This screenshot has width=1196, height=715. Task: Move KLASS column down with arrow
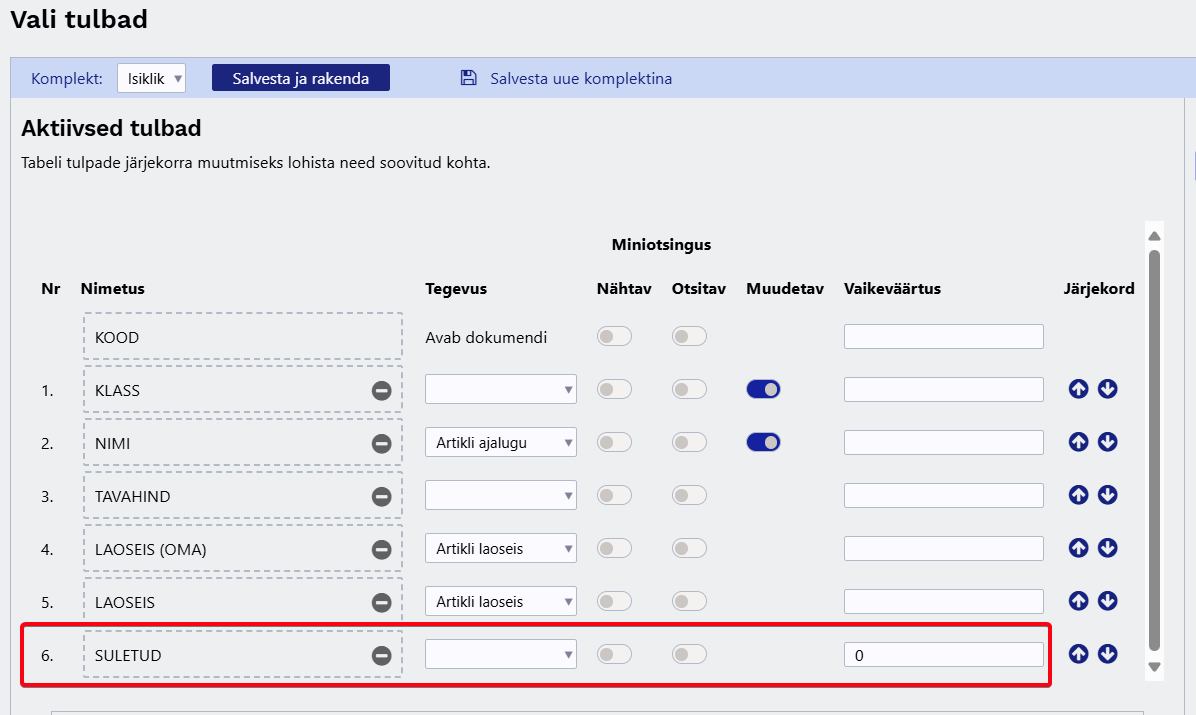tap(1107, 389)
